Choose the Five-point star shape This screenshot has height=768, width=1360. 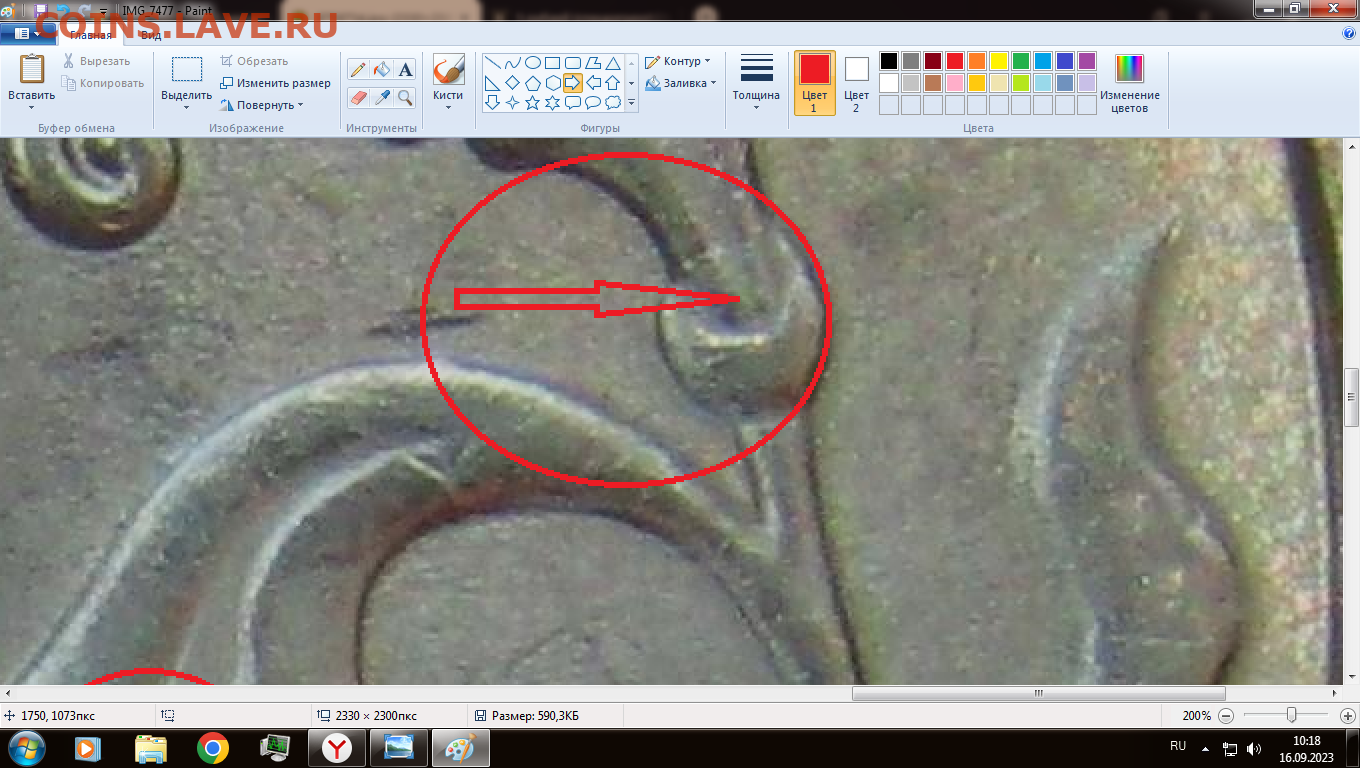(533, 102)
